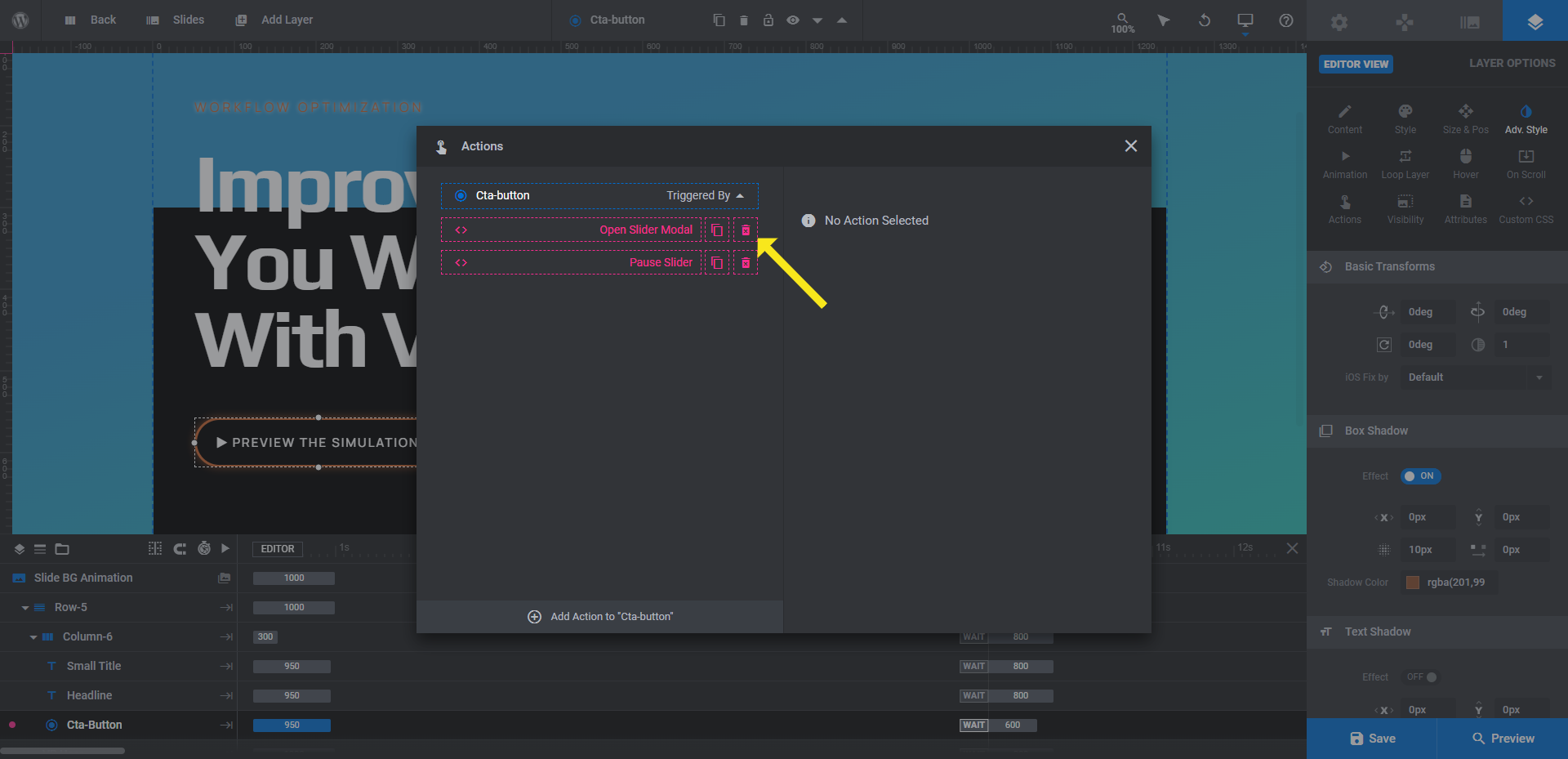Screen dimensions: 1568x759
Task: Select the Headline layer row
Action: [x=118, y=696]
